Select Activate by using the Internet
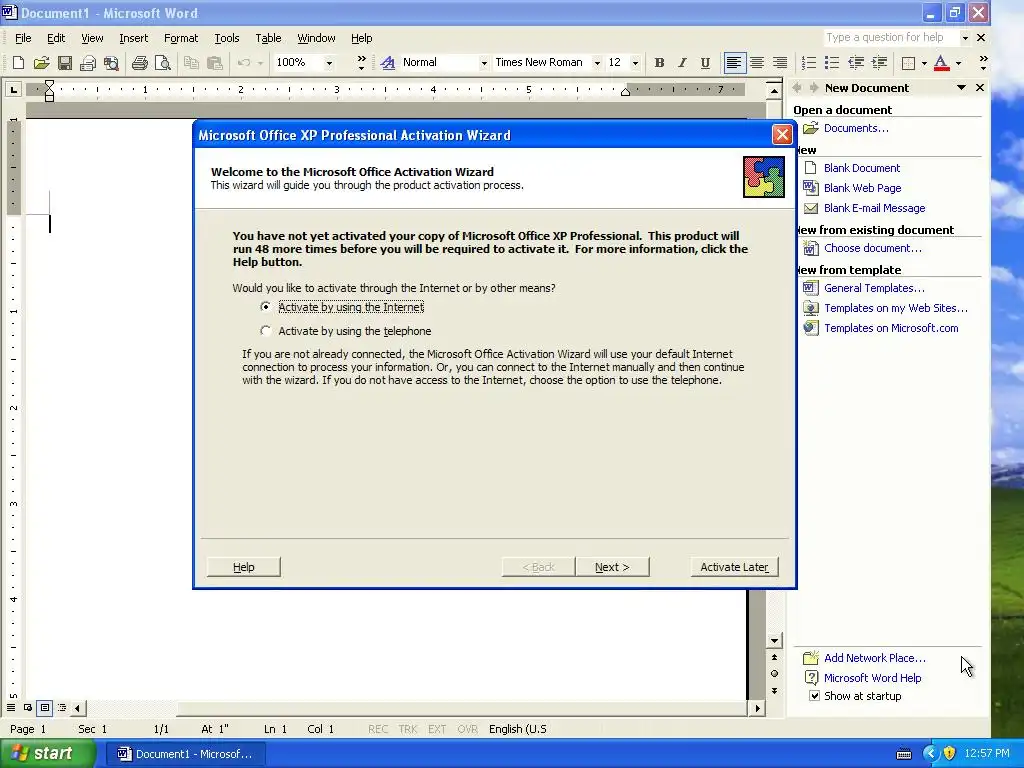 pos(265,306)
